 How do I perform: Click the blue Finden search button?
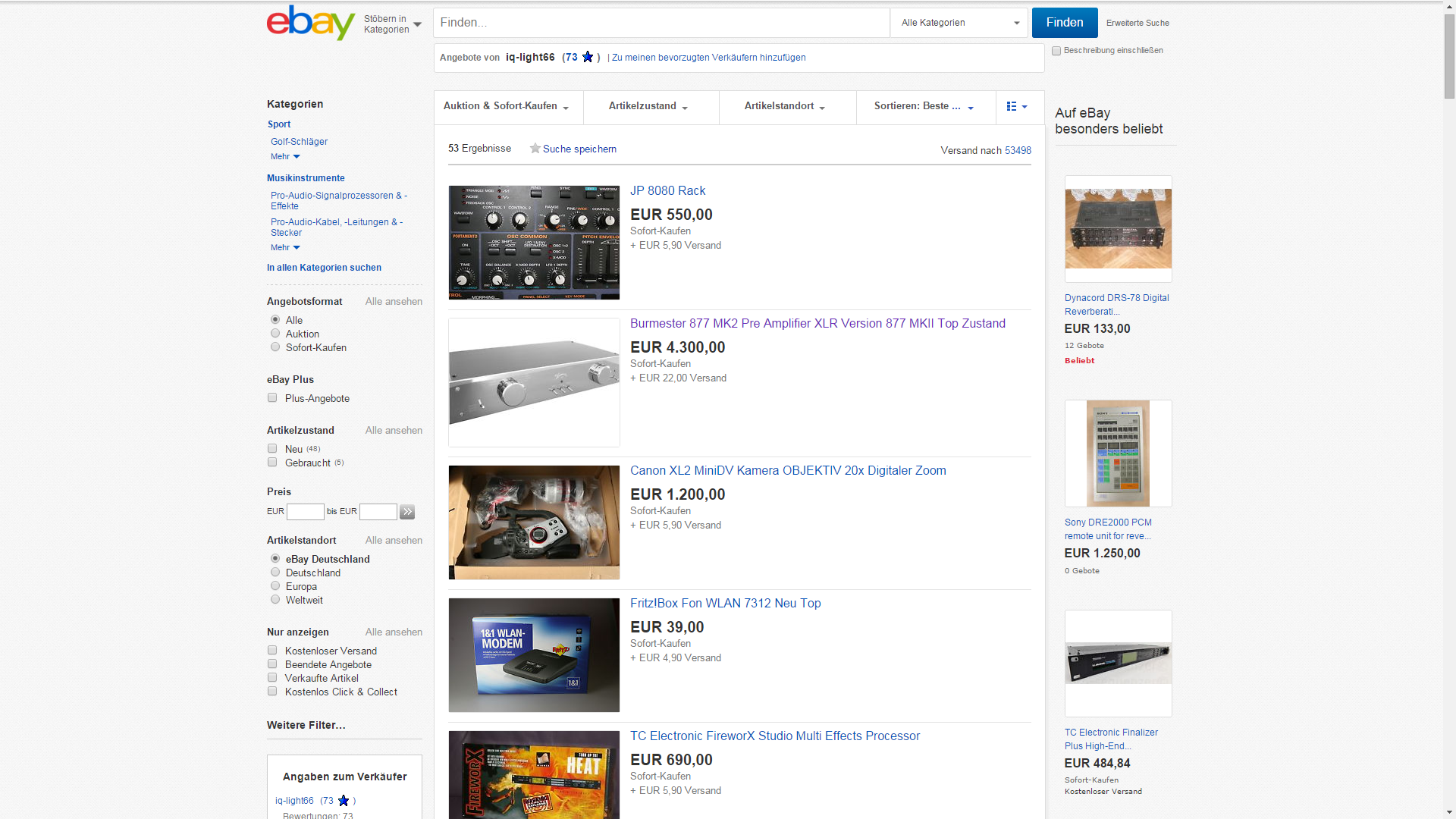1065,23
